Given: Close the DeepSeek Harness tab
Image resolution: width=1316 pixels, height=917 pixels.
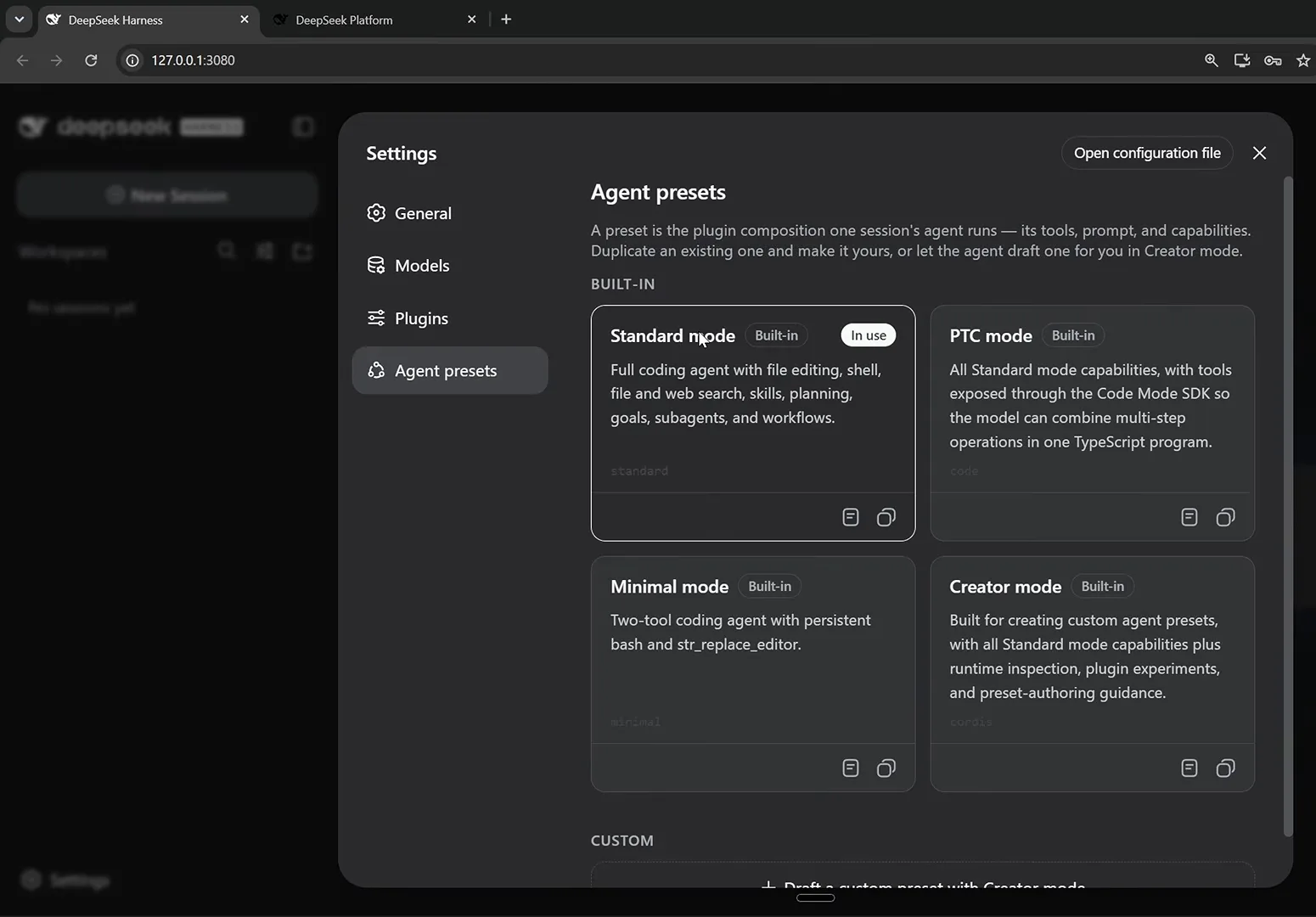Looking at the screenshot, I should coord(245,20).
